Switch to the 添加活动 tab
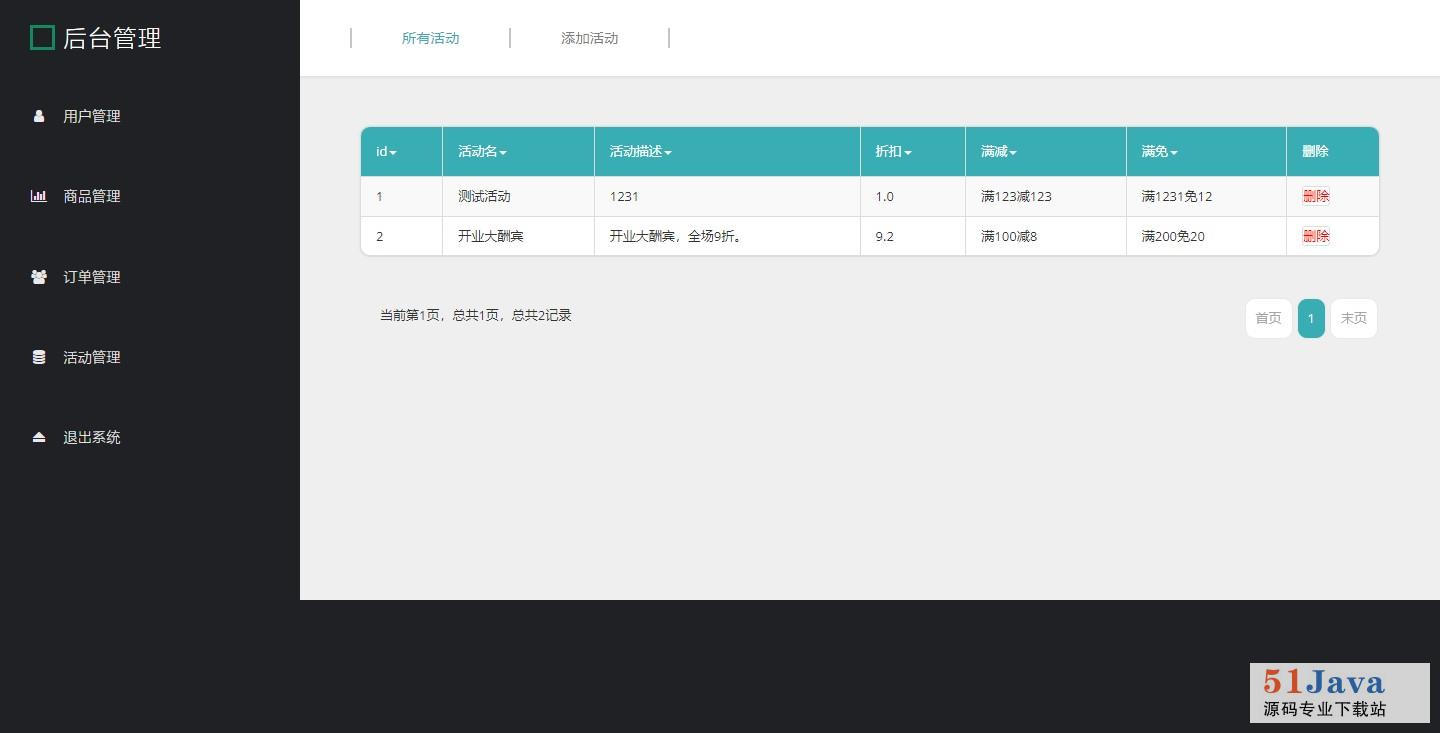This screenshot has width=1440, height=733. coord(589,38)
